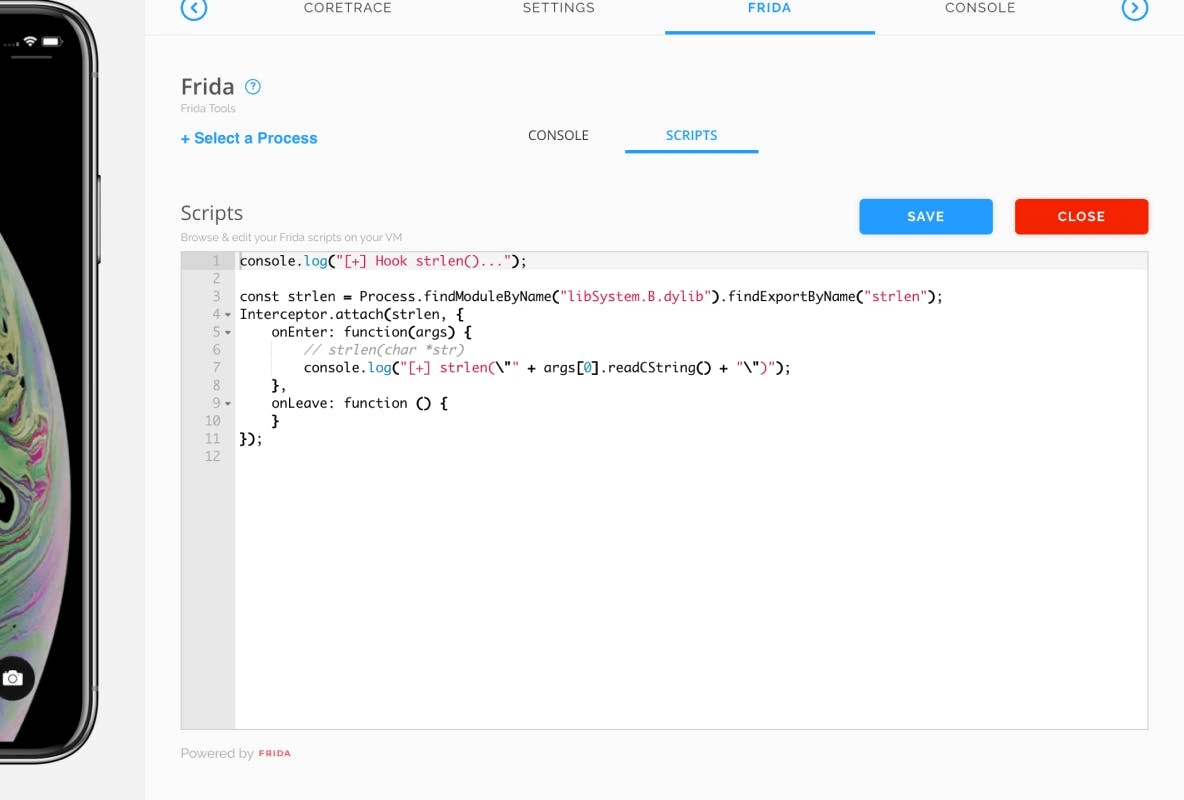The height and width of the screenshot is (800, 1184).
Task: Open the Frida CONSOLE sub-tab
Action: [x=558, y=135]
